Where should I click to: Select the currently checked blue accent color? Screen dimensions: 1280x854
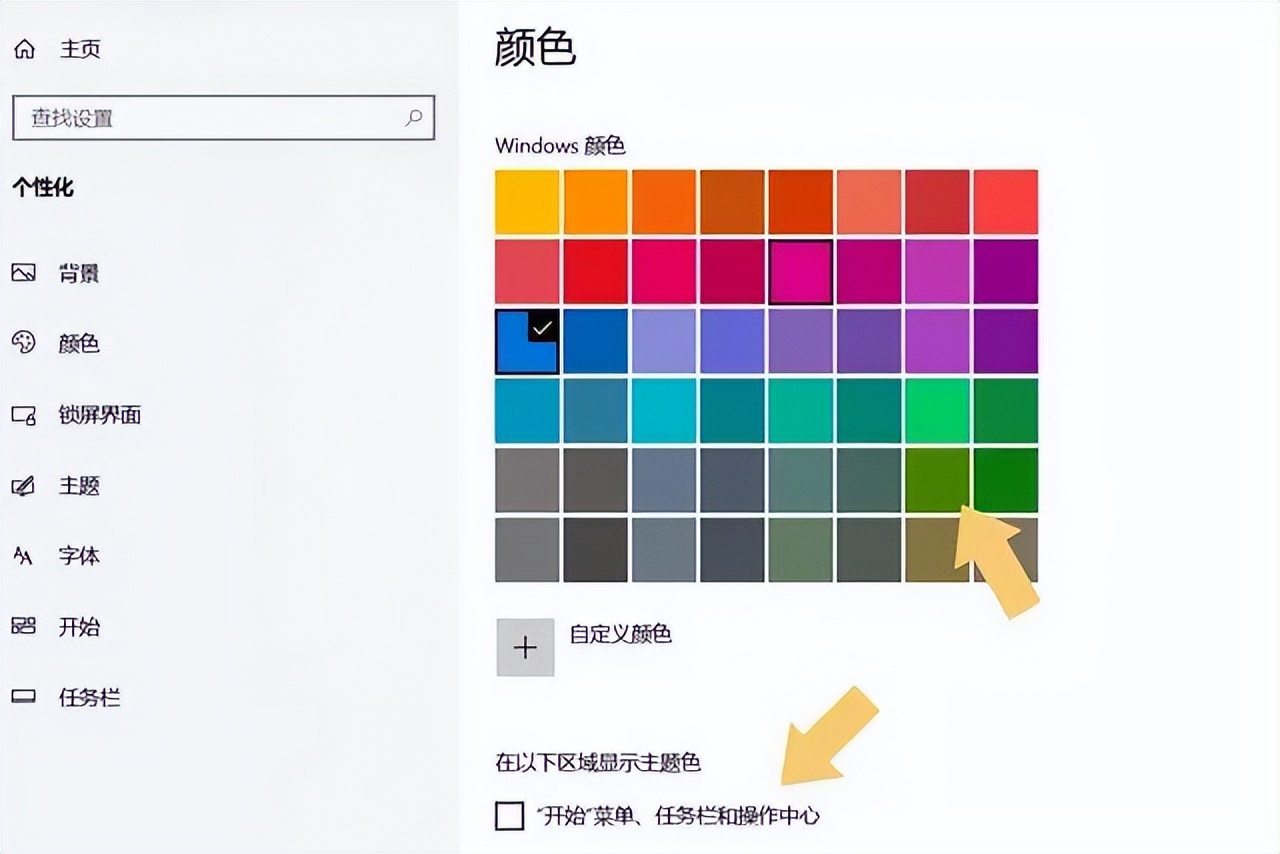[526, 340]
